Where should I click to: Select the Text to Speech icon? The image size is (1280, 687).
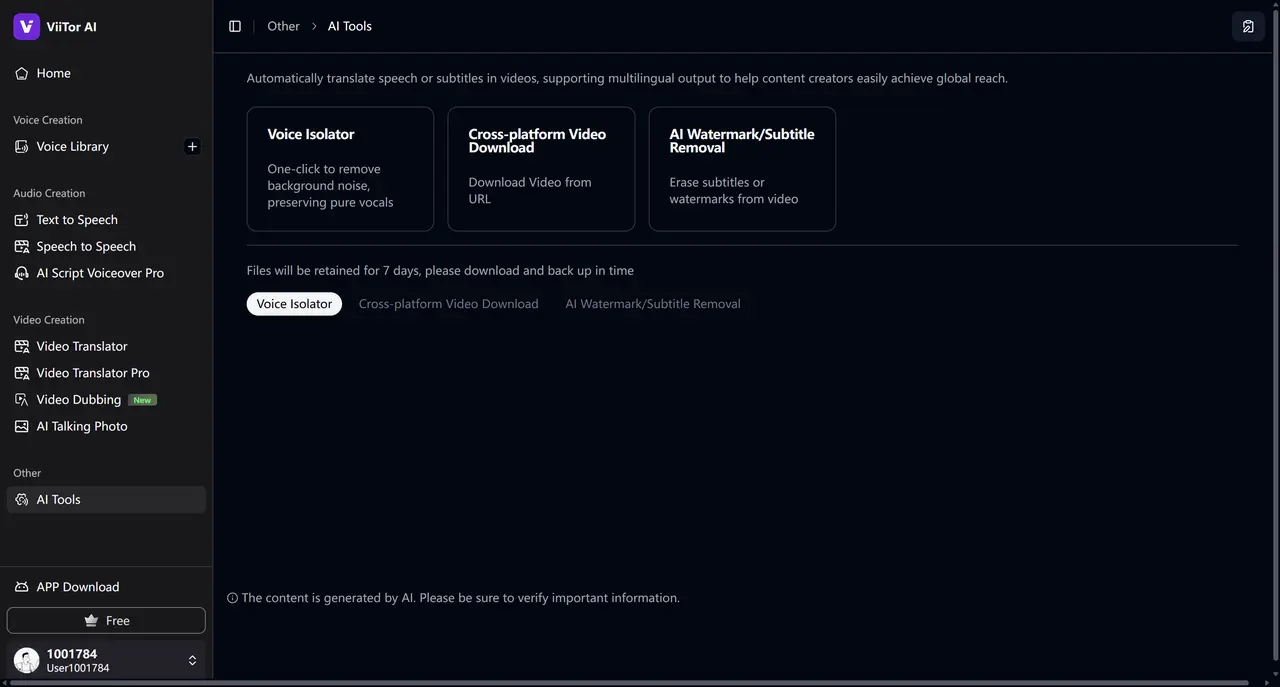(x=22, y=220)
